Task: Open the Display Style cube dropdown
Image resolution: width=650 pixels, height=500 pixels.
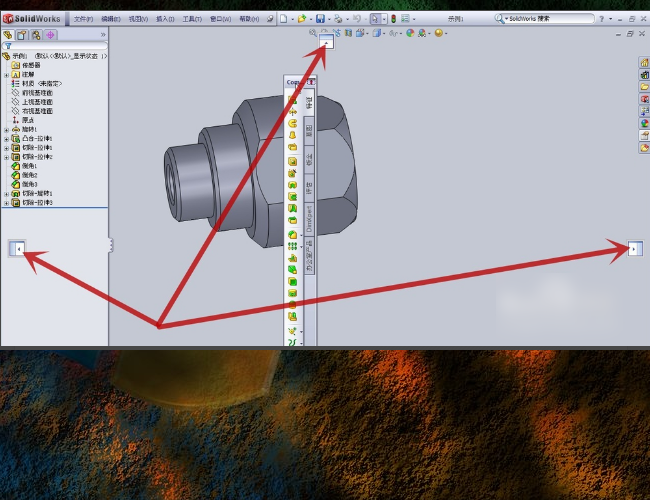Action: click(x=377, y=33)
